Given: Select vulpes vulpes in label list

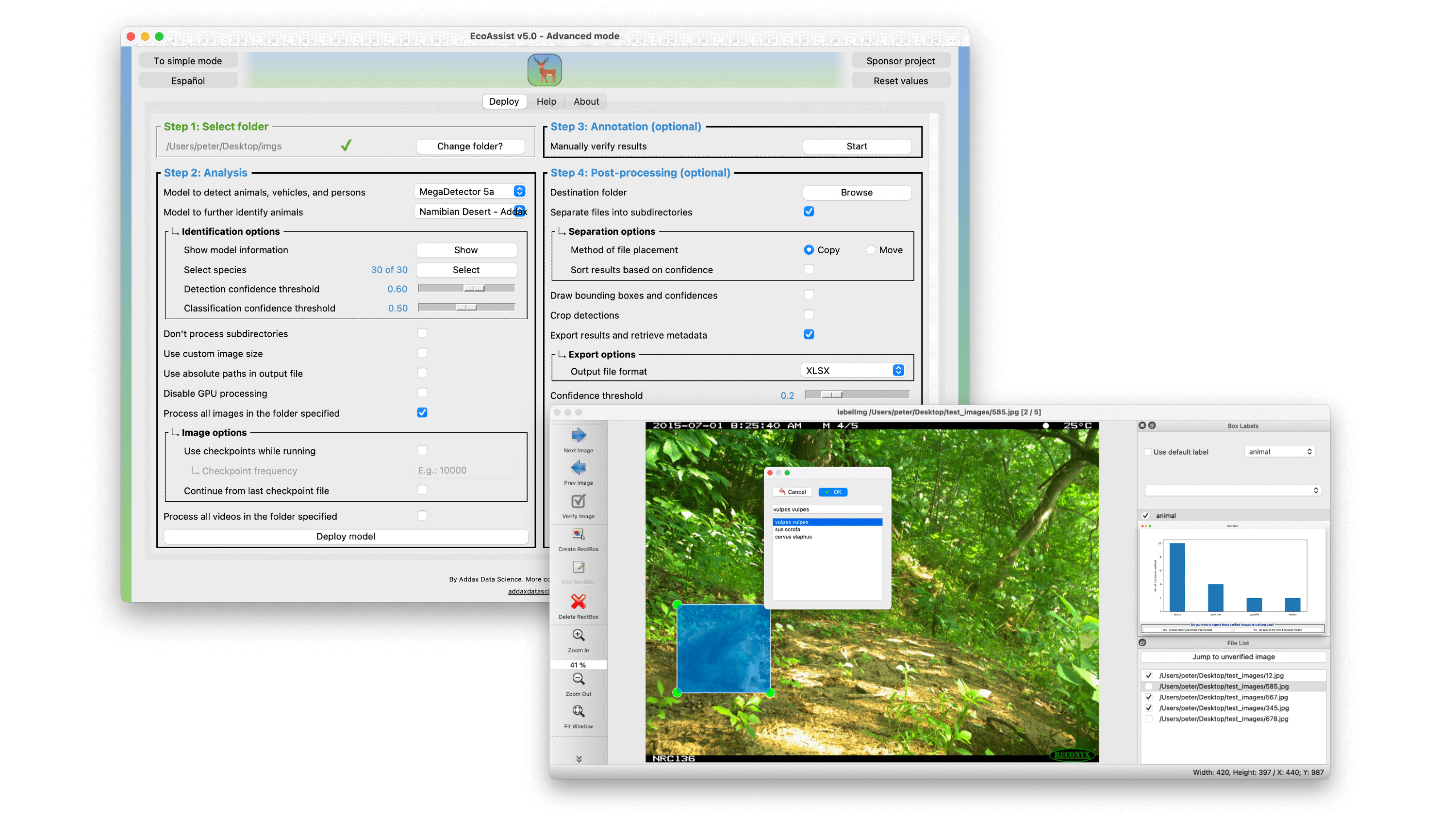Looking at the screenshot, I should pos(827,522).
